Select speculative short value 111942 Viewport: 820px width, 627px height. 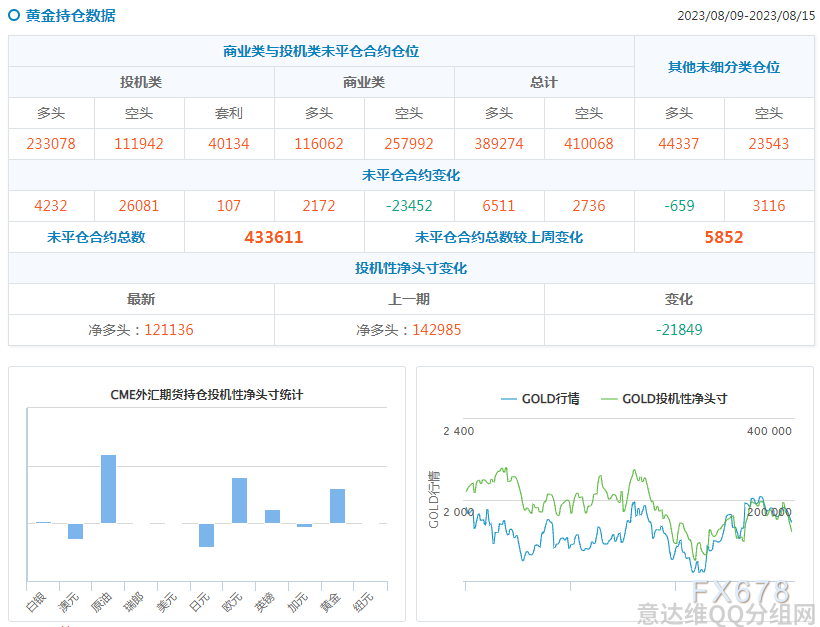coord(139,144)
